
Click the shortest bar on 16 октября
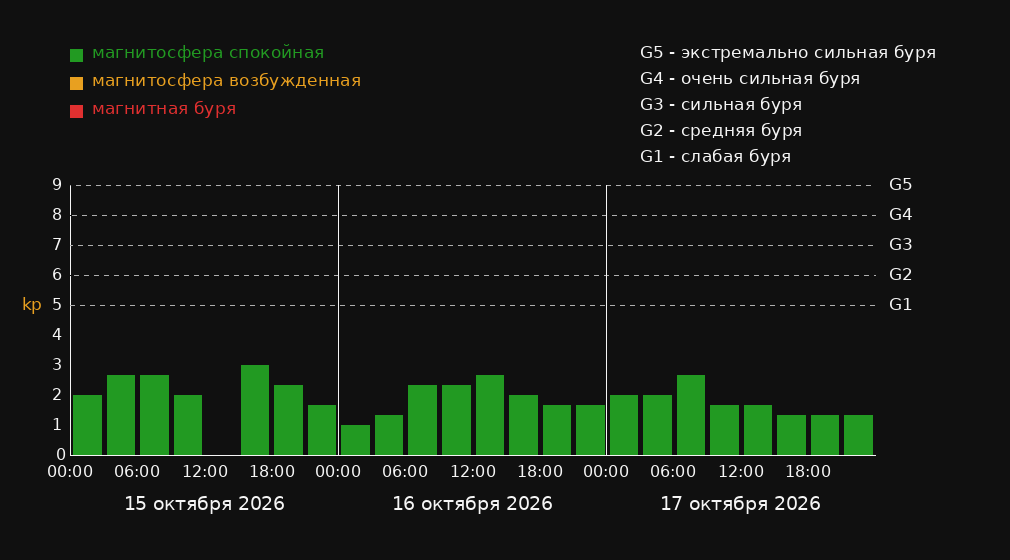pyautogui.click(x=356, y=440)
